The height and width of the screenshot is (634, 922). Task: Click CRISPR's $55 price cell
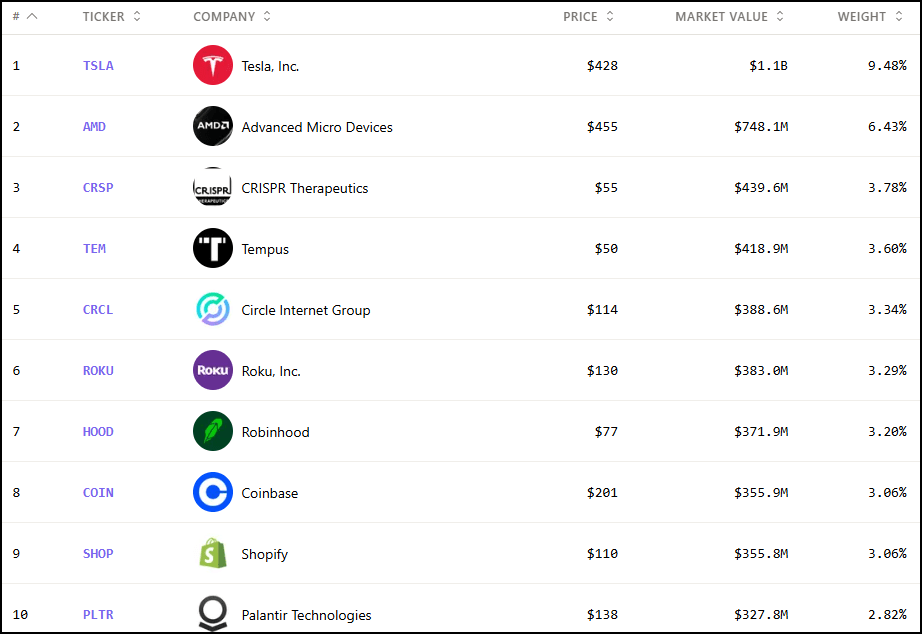tap(606, 188)
